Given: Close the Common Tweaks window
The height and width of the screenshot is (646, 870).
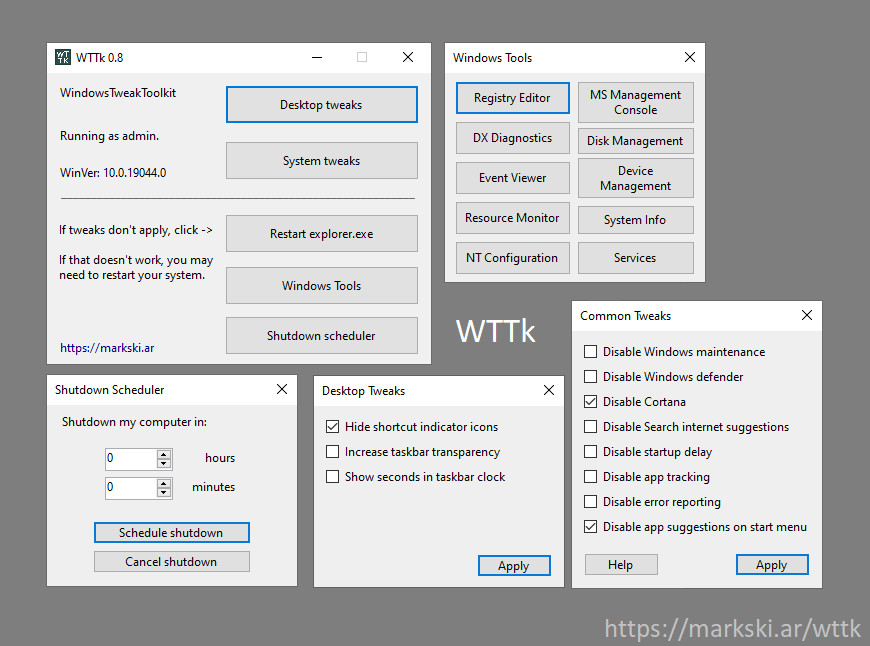Looking at the screenshot, I should (x=807, y=315).
